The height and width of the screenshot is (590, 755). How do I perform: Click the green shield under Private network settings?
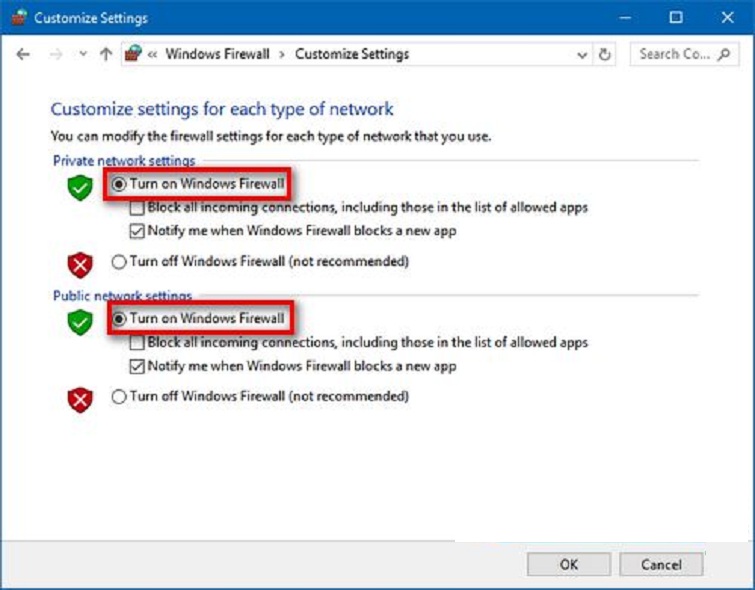(80, 187)
